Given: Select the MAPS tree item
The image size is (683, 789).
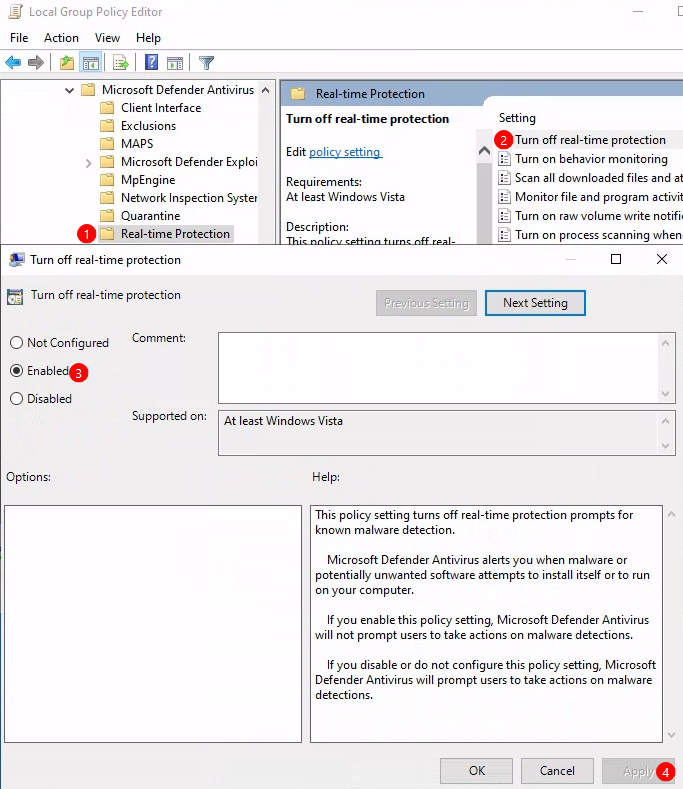Looking at the screenshot, I should pyautogui.click(x=137, y=144).
